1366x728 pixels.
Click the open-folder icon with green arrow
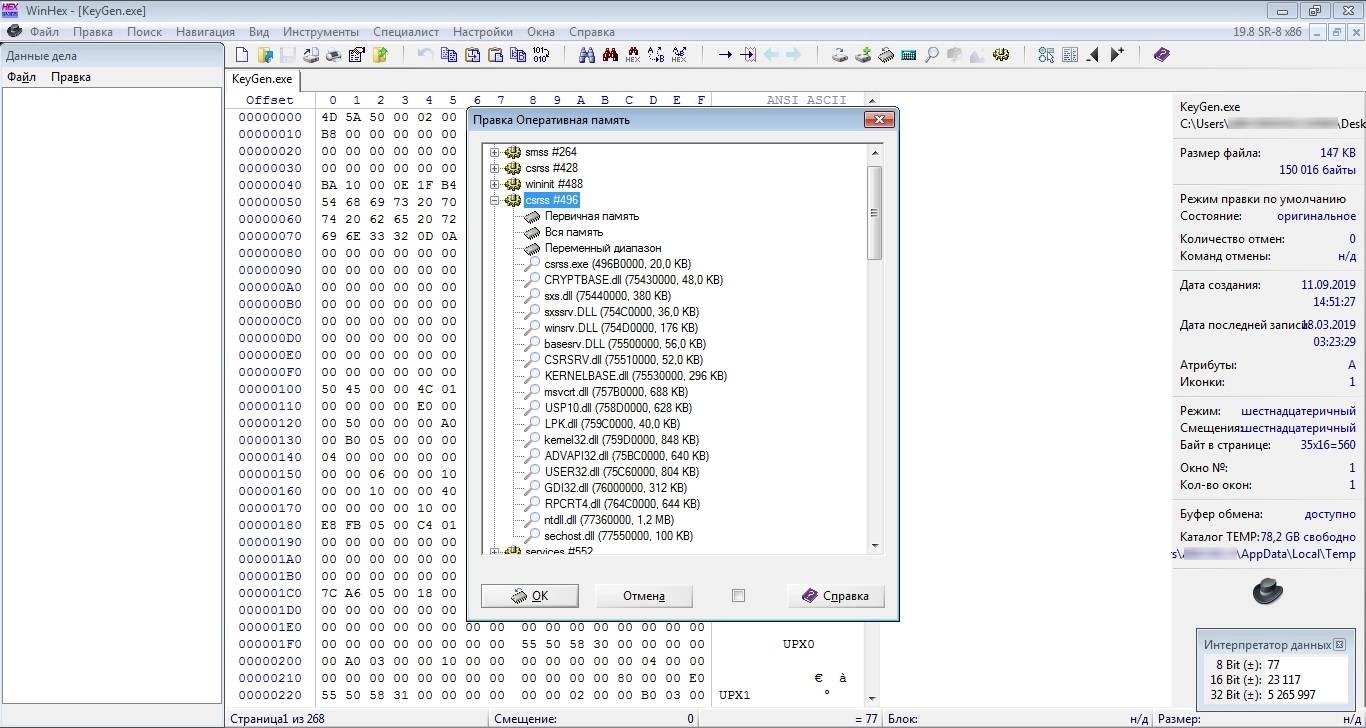[380, 55]
